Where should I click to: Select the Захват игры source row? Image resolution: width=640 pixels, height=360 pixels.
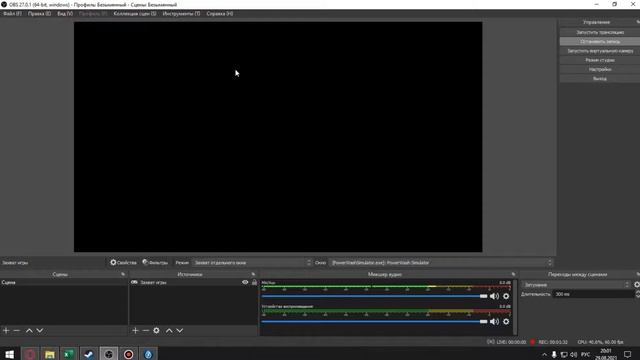[193, 282]
